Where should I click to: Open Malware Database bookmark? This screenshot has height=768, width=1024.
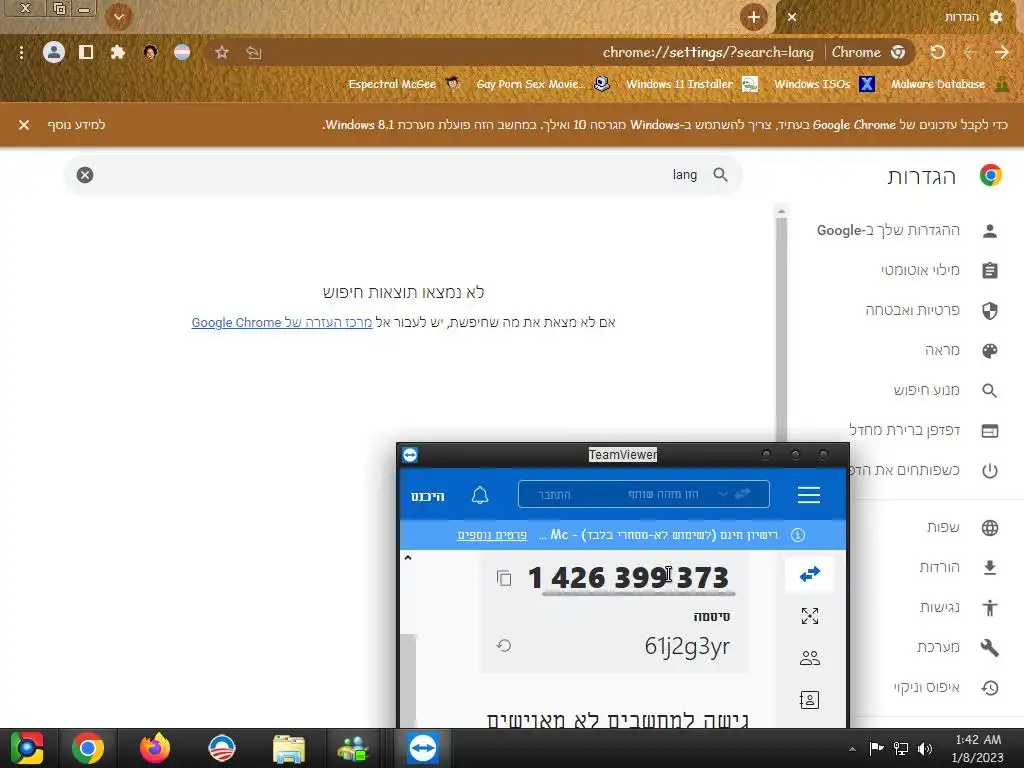pos(950,84)
